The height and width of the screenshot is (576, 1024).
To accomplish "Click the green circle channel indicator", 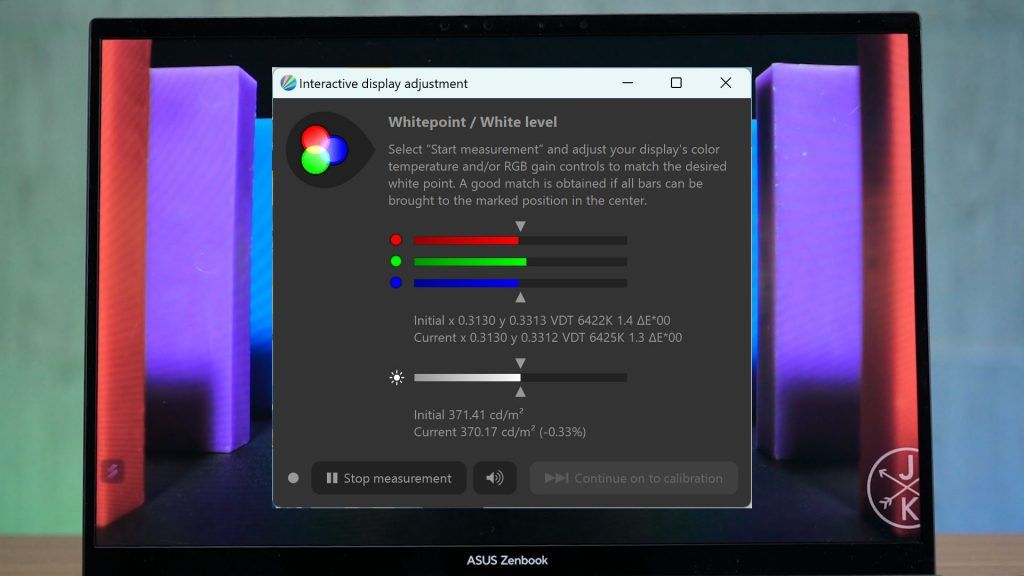I will pos(396,261).
